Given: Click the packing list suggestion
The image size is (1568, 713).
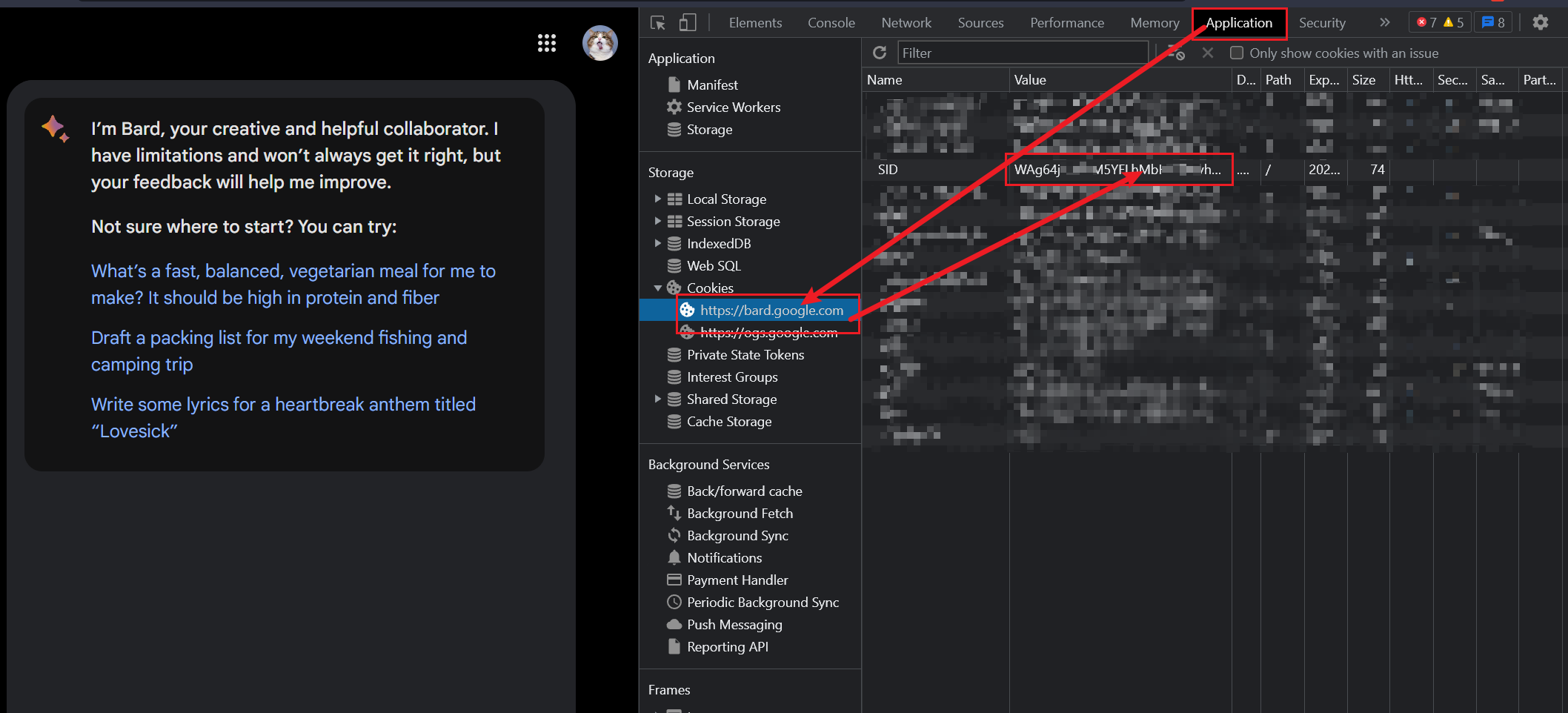Looking at the screenshot, I should [x=279, y=351].
